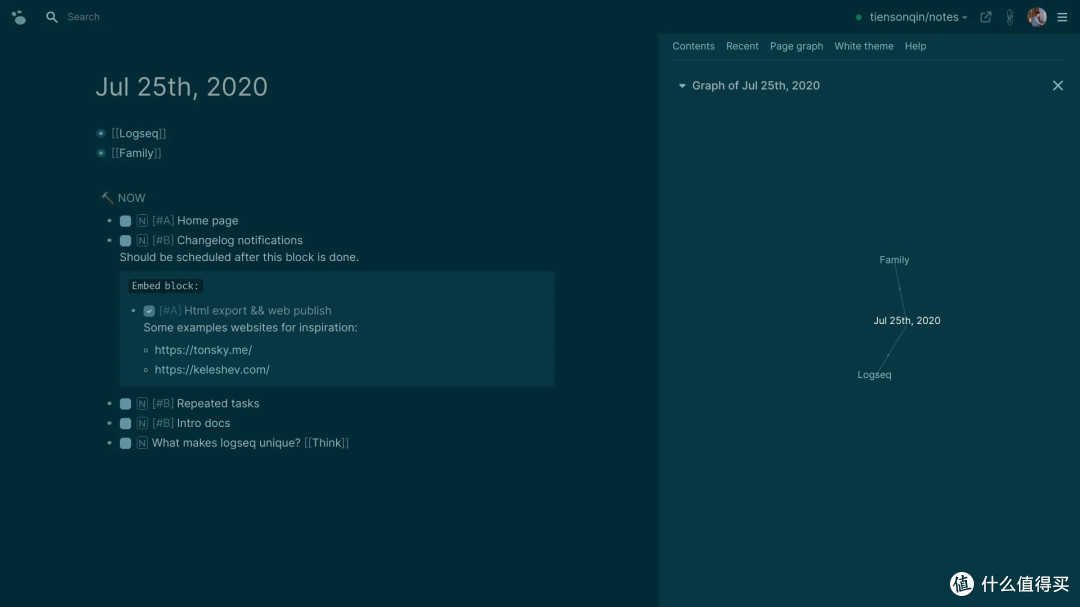This screenshot has width=1080, height=607.
Task: Open the Page graph tab
Action: (x=796, y=46)
